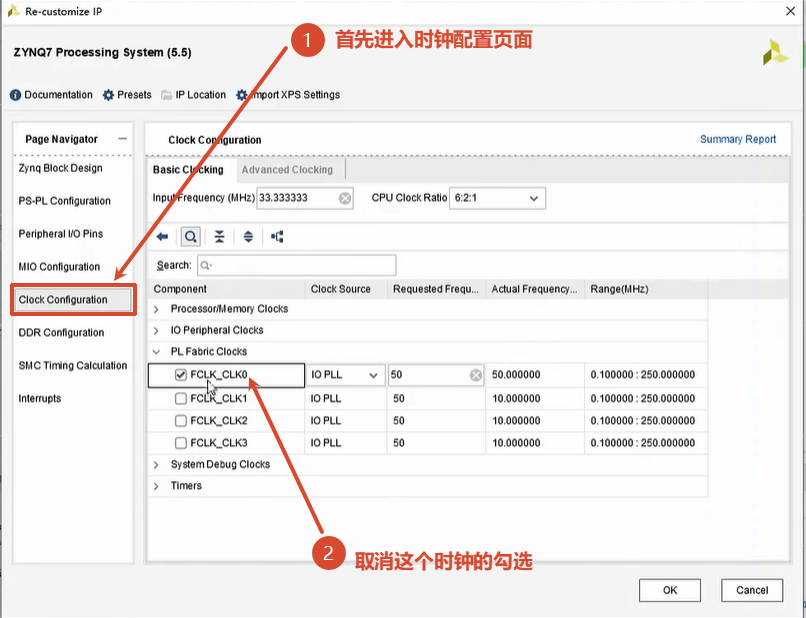Open SMC Timing Calculation page
This screenshot has height=618, width=806.
click(x=73, y=366)
